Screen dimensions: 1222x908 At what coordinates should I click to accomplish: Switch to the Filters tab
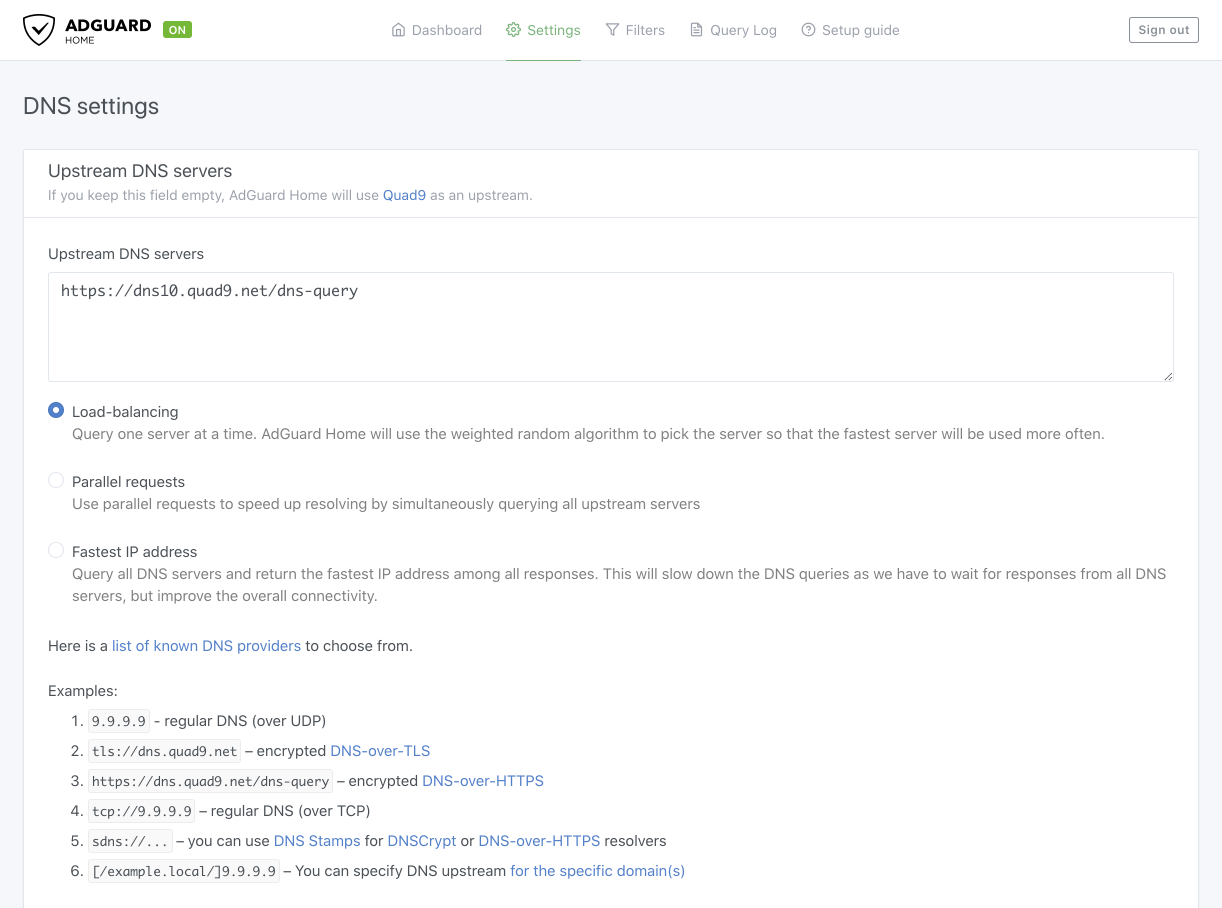click(x=645, y=30)
